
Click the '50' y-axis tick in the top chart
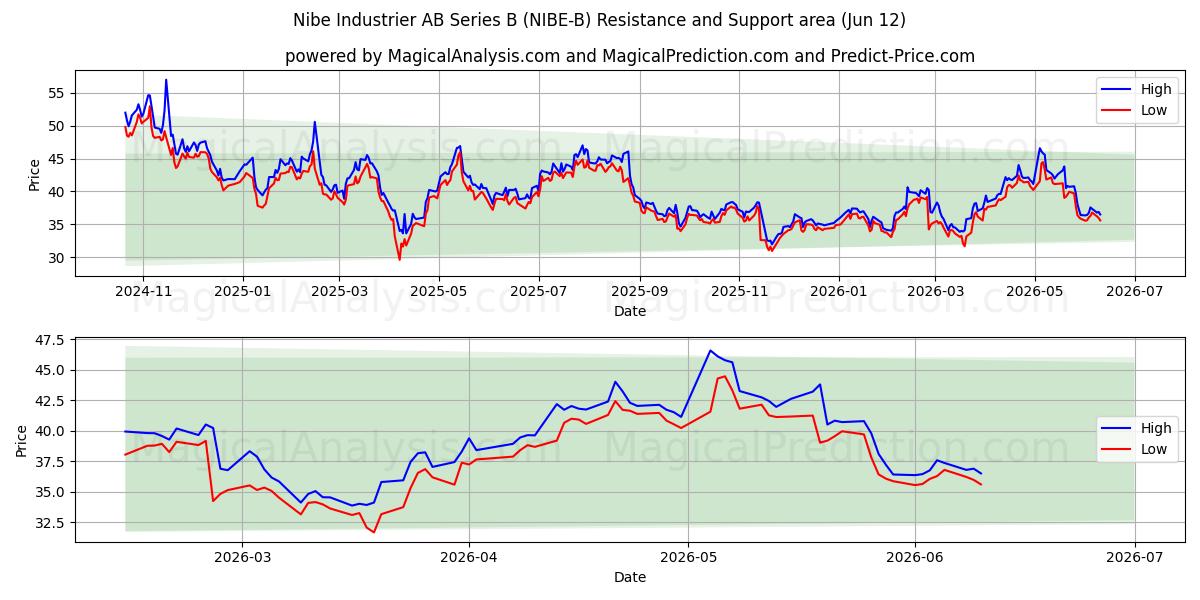coord(56,126)
